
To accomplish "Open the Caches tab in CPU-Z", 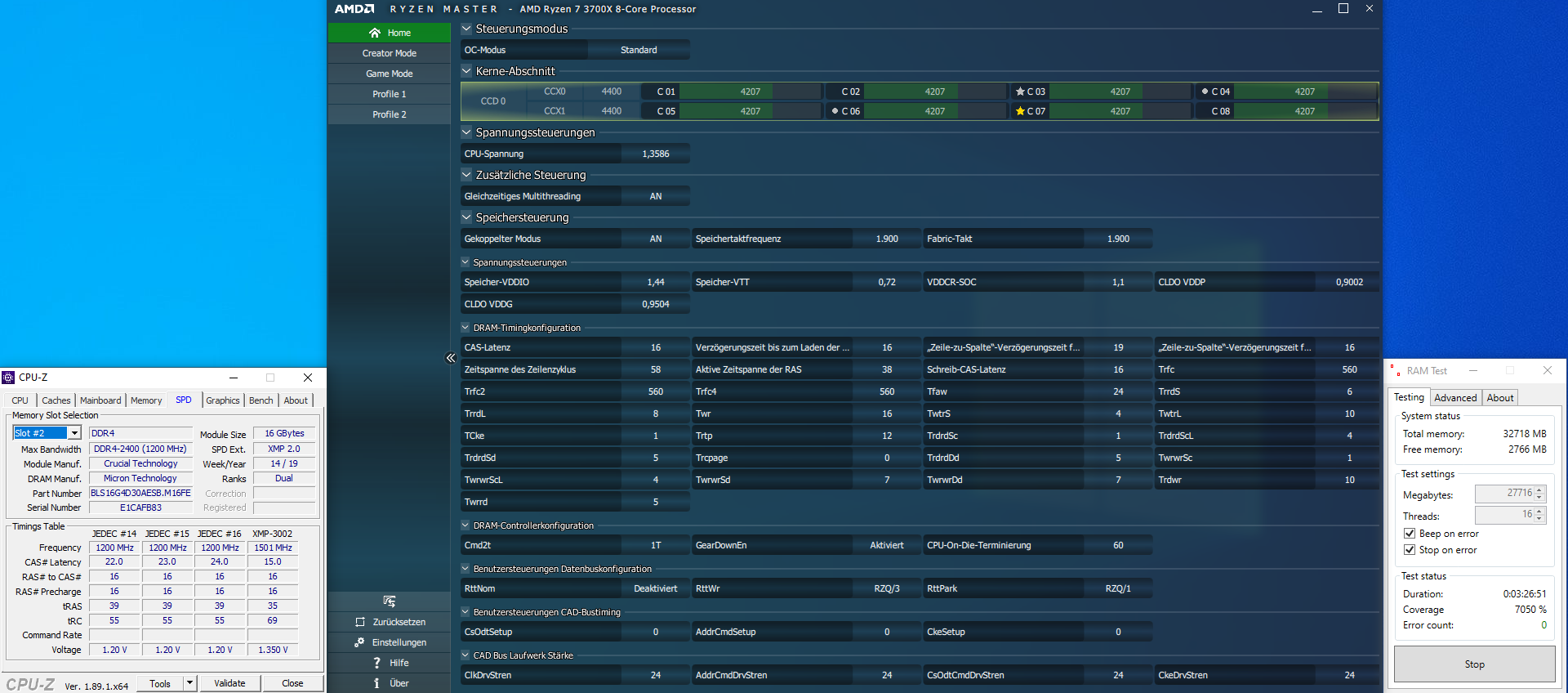I will click(x=56, y=400).
